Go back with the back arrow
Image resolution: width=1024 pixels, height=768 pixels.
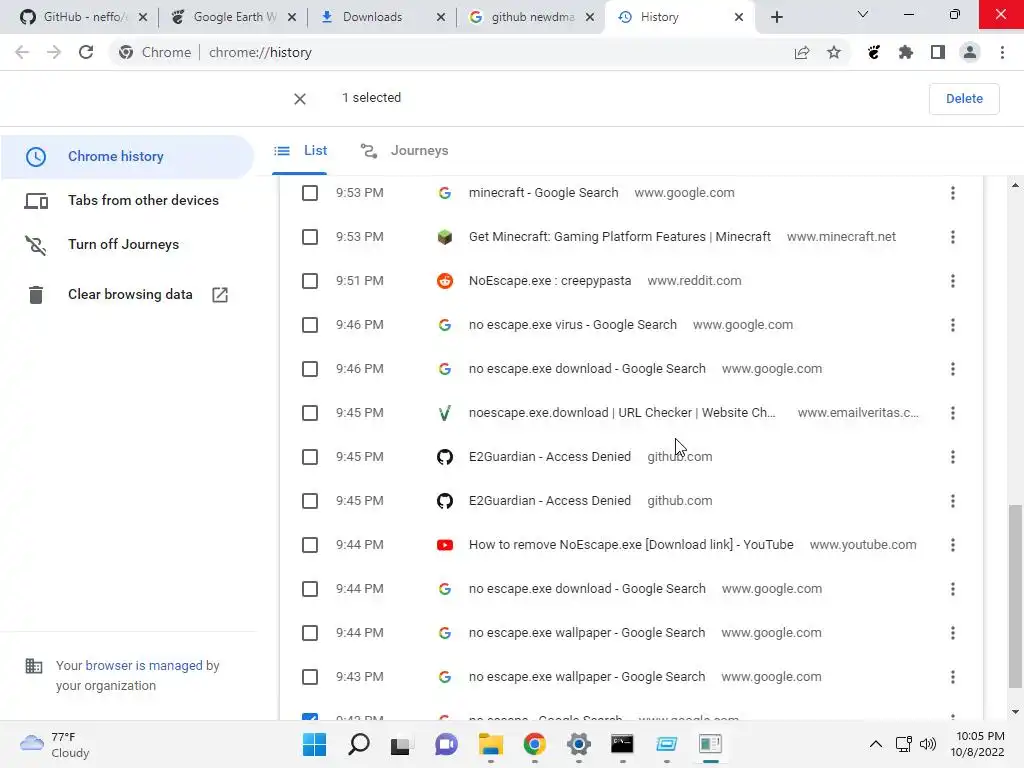point(22,52)
